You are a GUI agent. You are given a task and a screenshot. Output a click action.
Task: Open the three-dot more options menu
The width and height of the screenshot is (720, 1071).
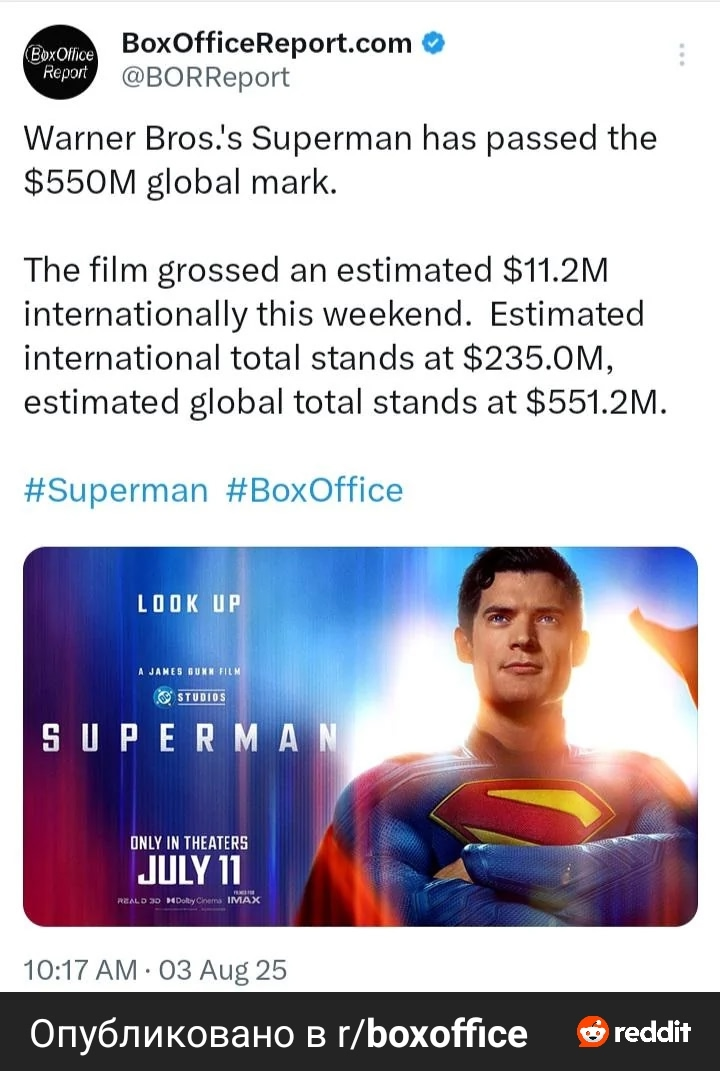(682, 55)
